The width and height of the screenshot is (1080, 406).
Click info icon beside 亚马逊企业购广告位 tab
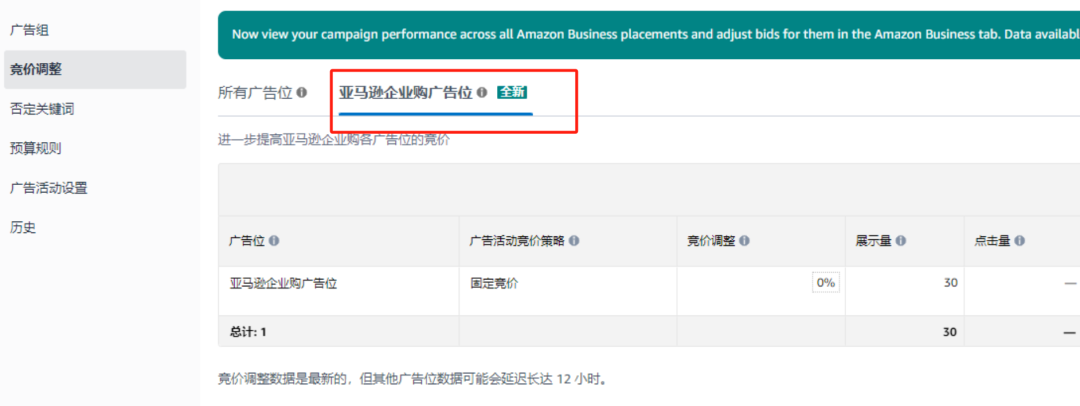pyautogui.click(x=482, y=93)
